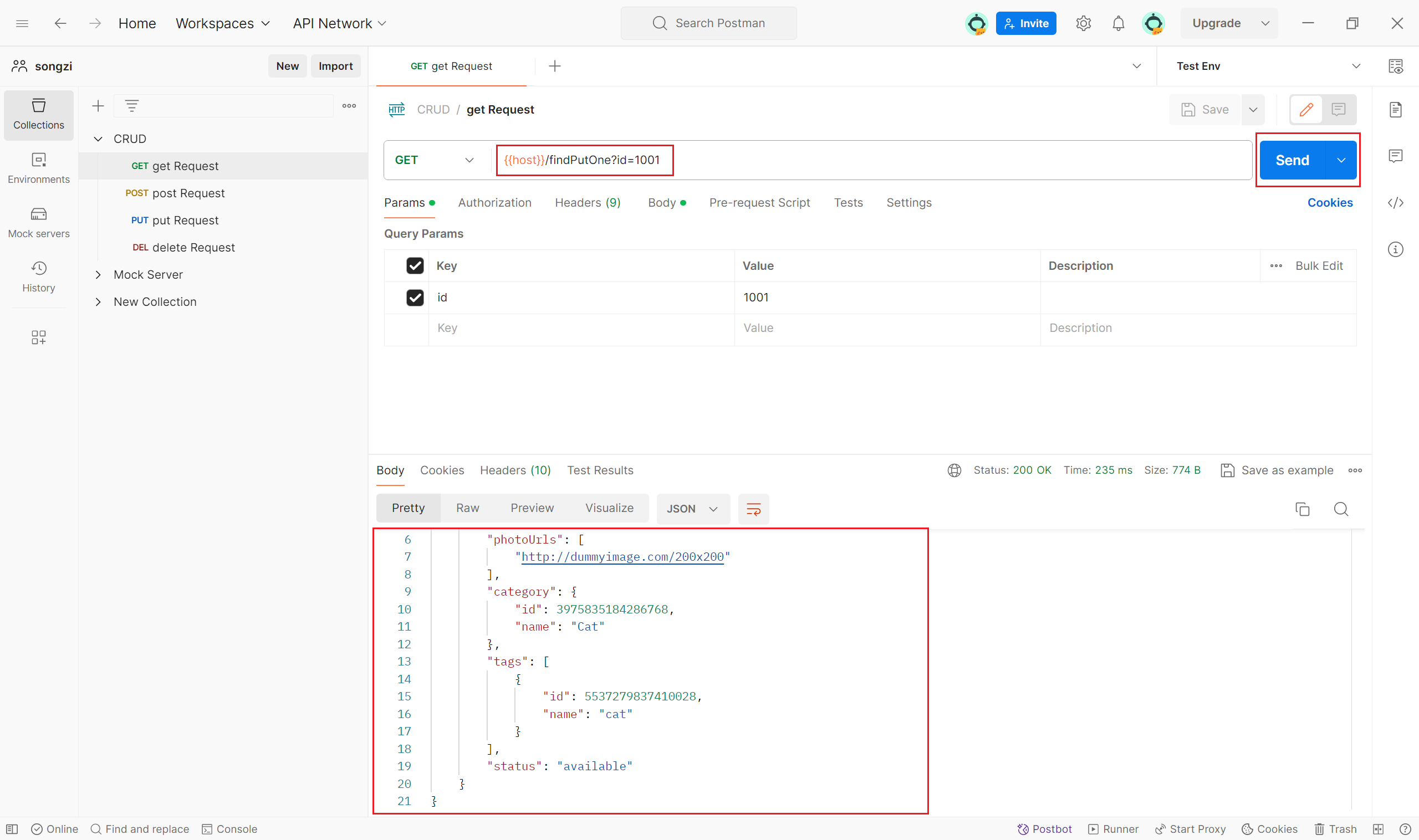Screen dimensions: 1419x840
Task: Click the blue Send button
Action: [1292, 160]
